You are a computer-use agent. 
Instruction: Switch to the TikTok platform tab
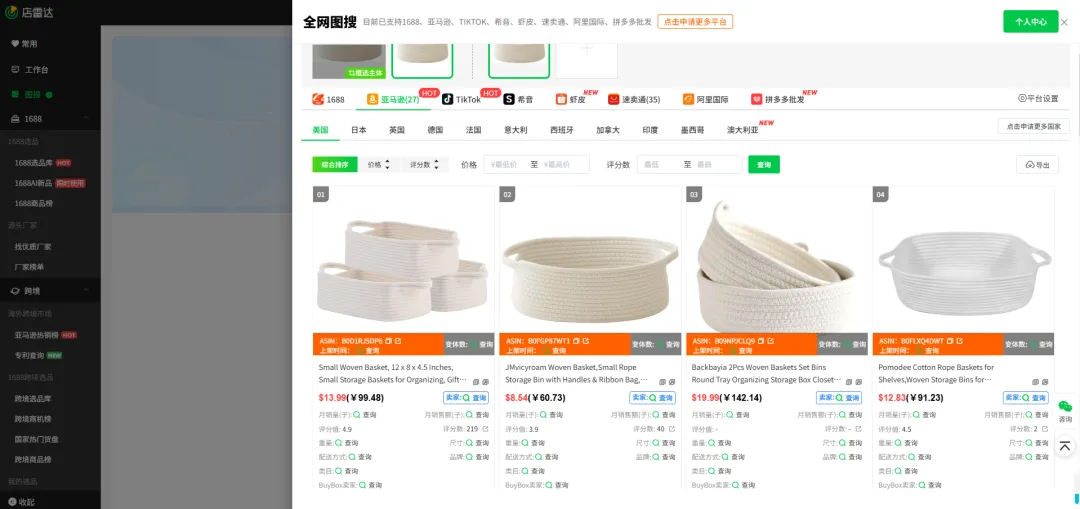point(461,99)
